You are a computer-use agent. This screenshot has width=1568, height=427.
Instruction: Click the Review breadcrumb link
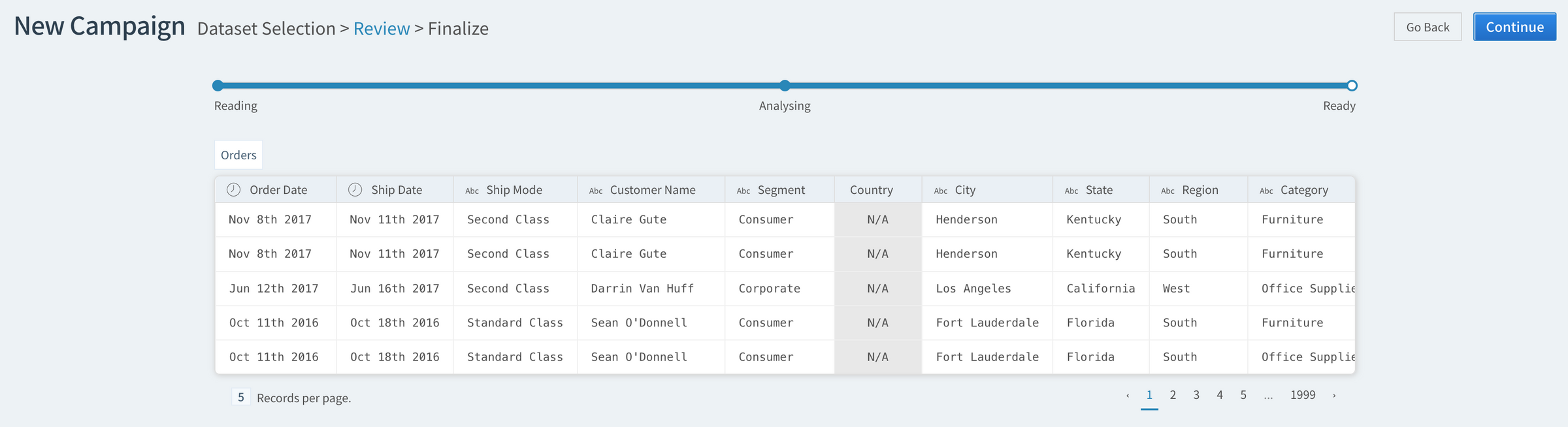pos(382,29)
